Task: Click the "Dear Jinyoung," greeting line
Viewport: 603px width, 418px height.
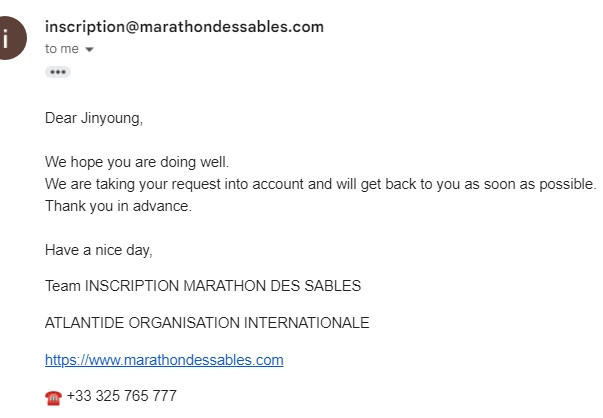Action: [94, 118]
